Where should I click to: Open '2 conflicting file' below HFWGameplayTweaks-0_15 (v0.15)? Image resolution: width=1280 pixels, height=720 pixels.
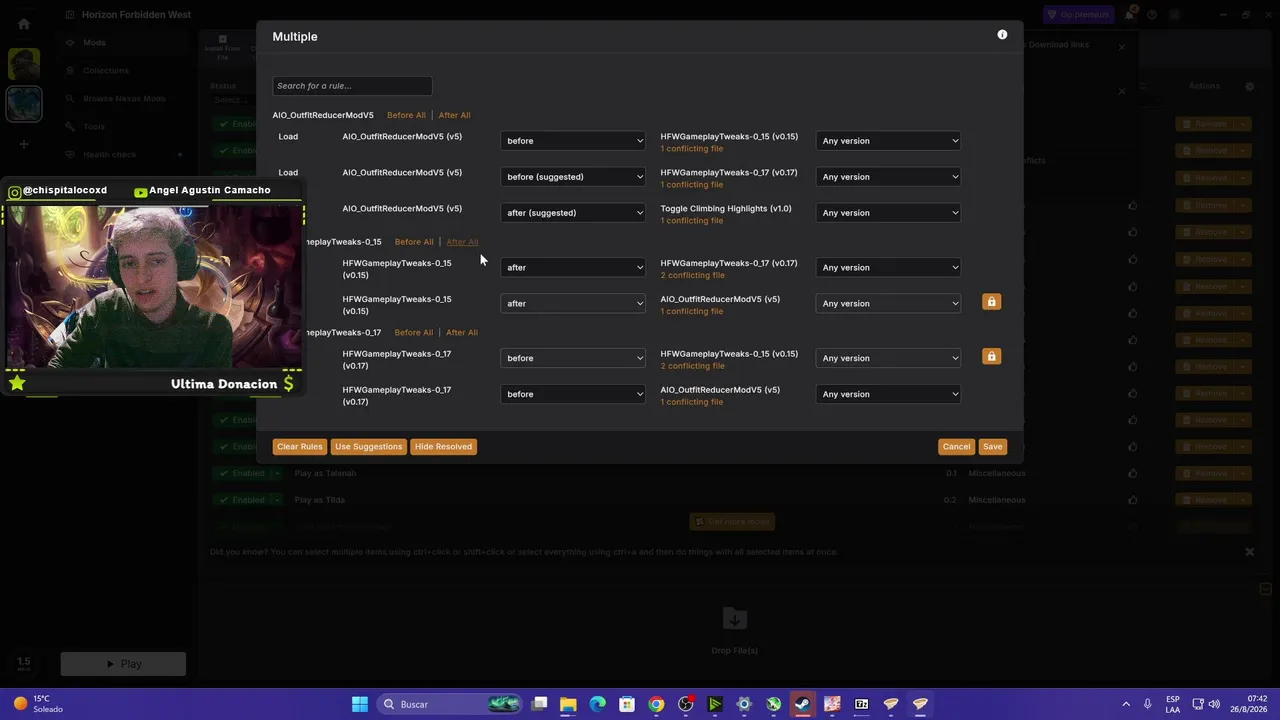coord(692,366)
